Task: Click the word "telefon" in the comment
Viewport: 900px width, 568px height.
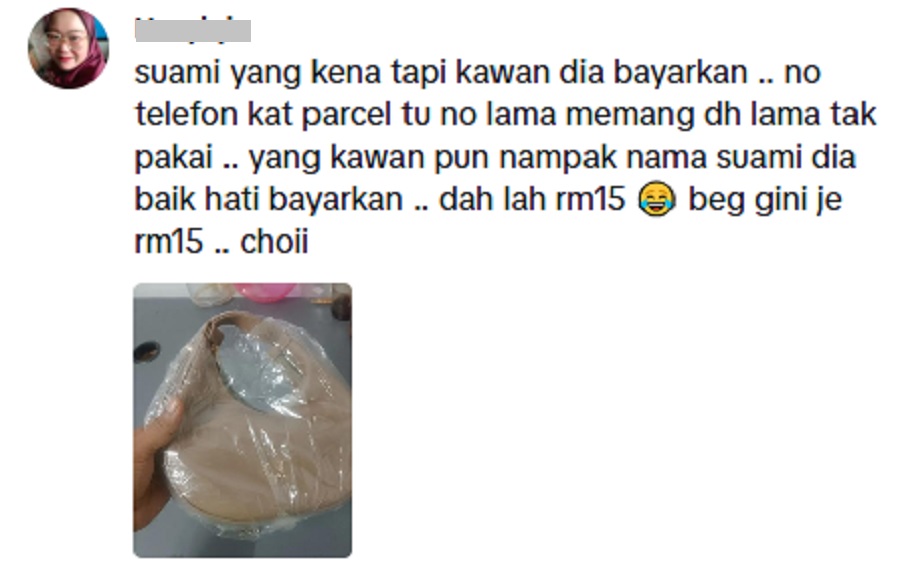Action: (187, 114)
